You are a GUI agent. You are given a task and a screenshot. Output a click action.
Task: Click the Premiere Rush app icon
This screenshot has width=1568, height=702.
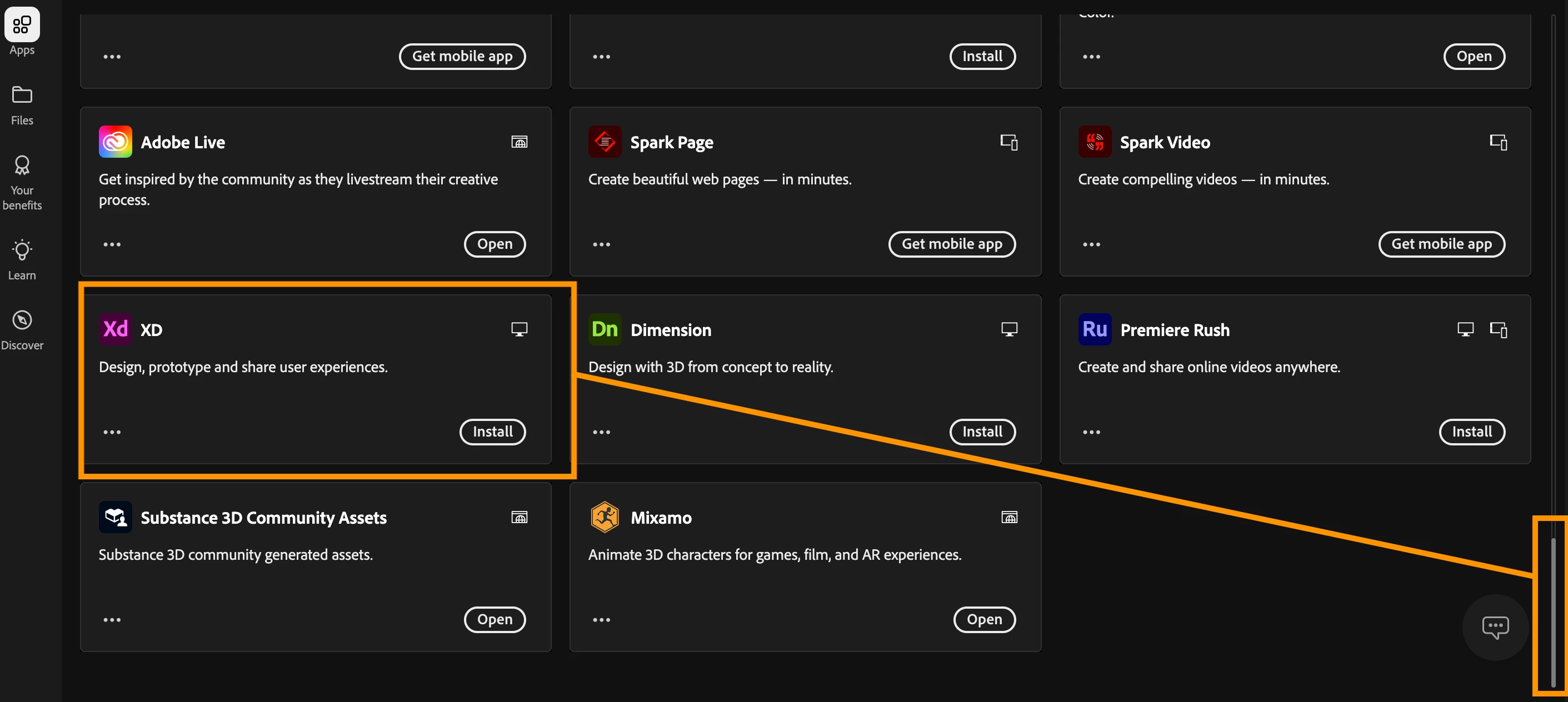[1095, 329]
